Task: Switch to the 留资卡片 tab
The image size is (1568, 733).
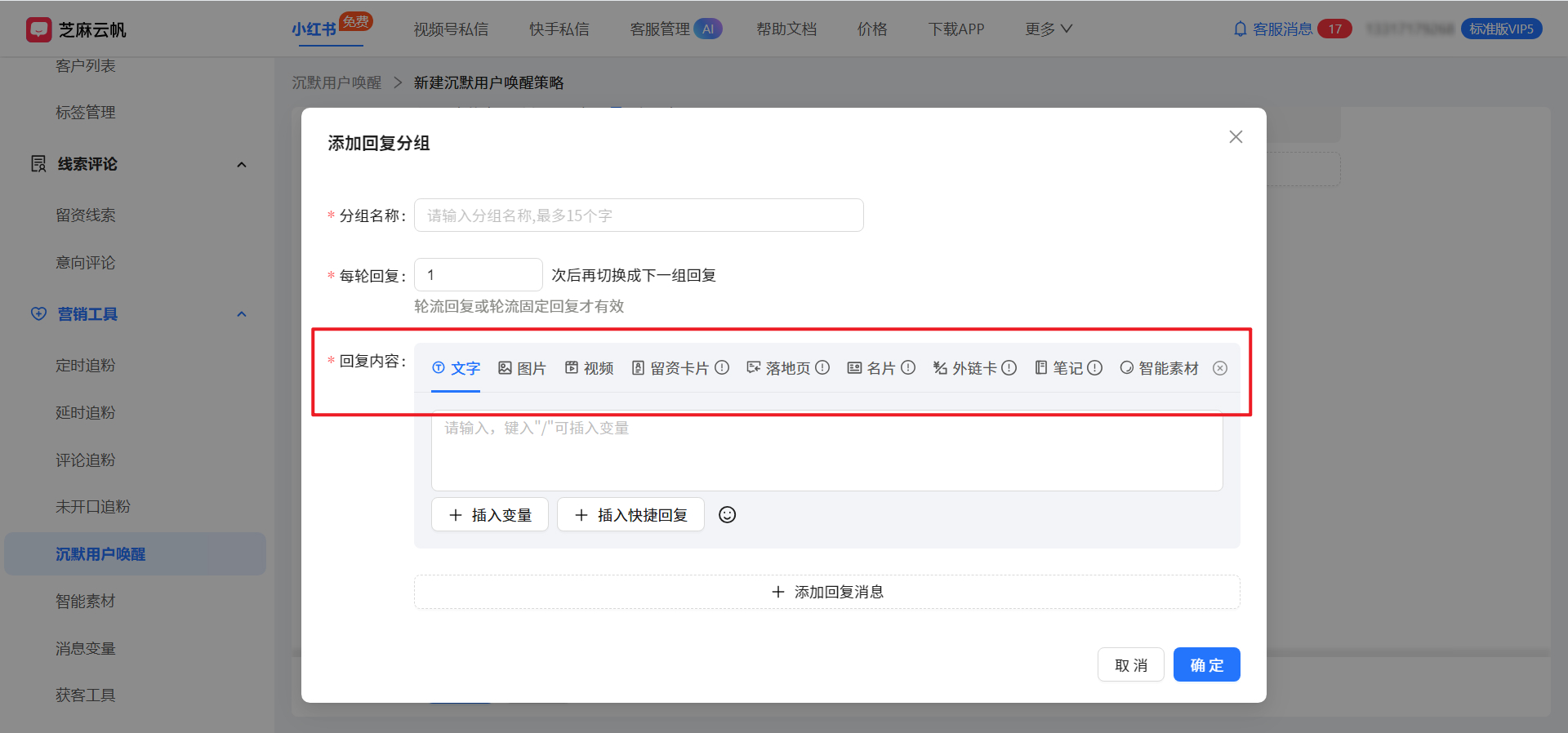Action: point(670,368)
